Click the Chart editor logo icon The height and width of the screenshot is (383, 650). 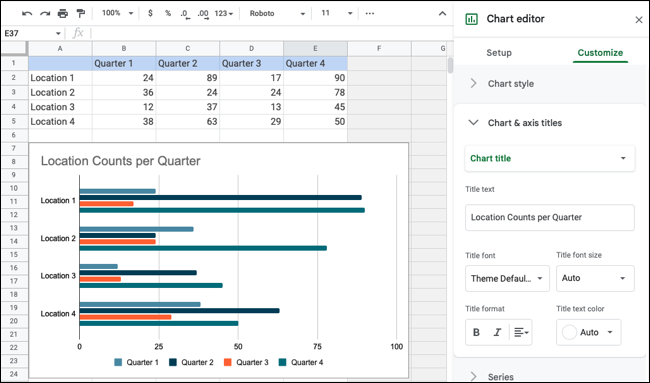[x=471, y=19]
